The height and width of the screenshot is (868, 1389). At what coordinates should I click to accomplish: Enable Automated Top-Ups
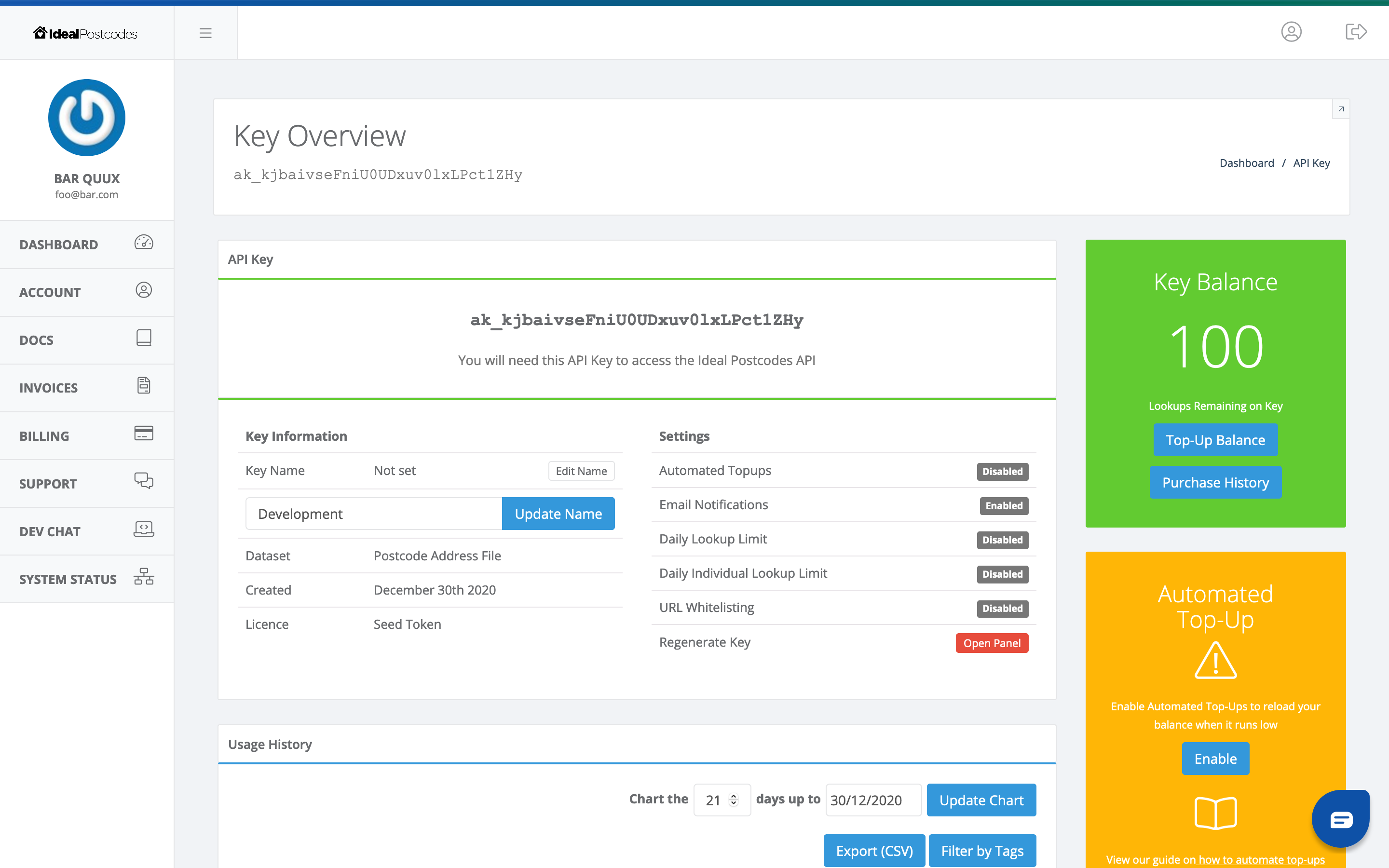coord(1216,759)
